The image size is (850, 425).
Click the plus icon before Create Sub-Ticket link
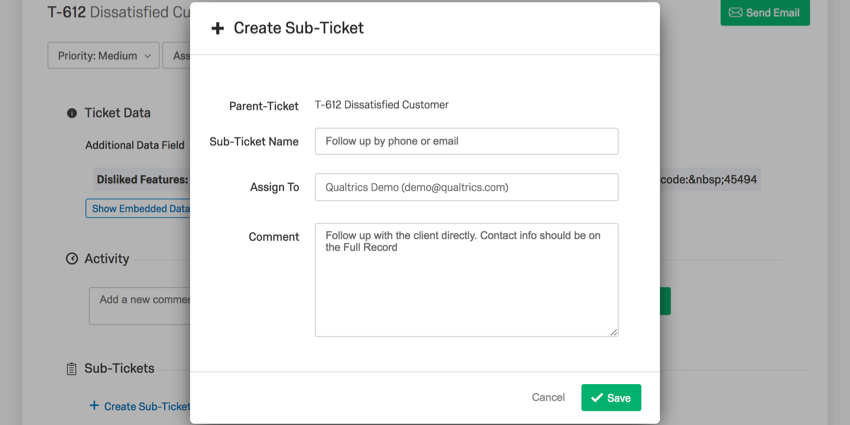94,405
